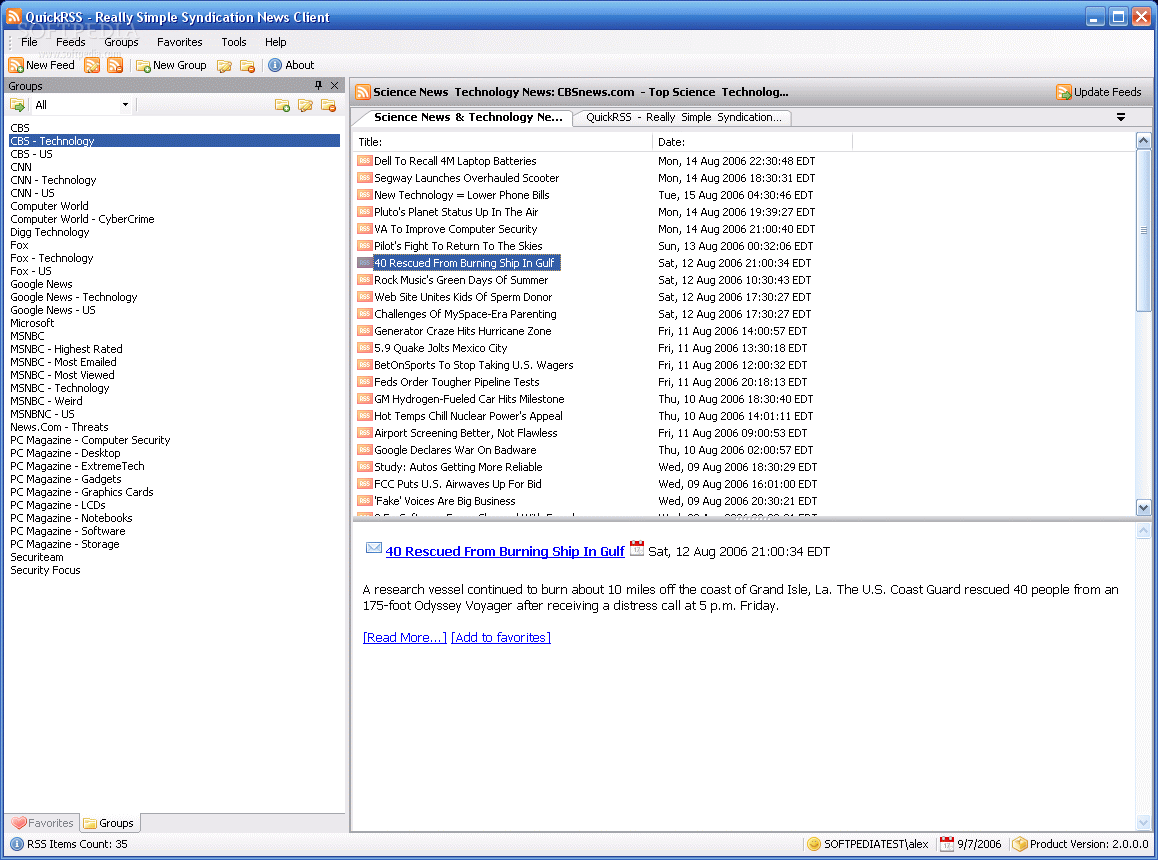Switch to the Favorites bottom tab
1158x860 pixels.
tap(43, 822)
